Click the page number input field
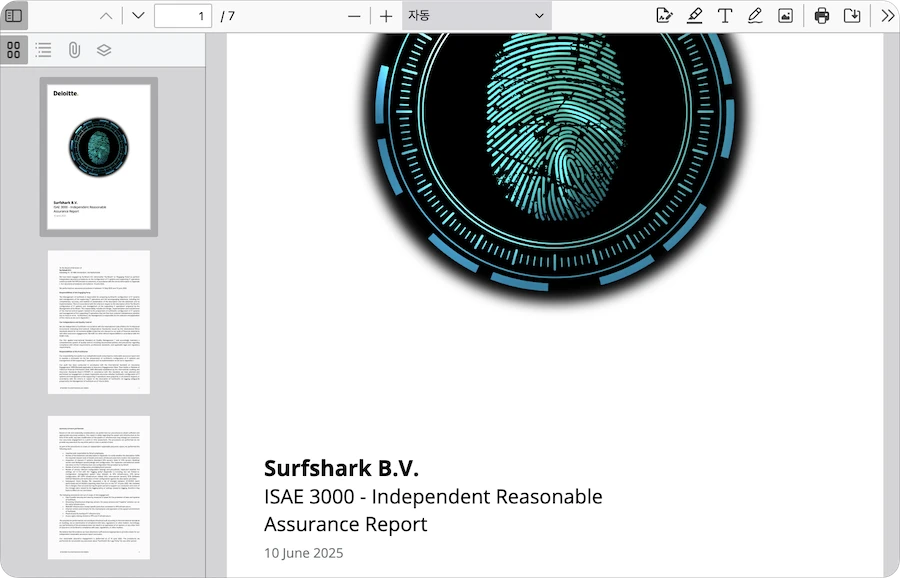 pos(183,16)
